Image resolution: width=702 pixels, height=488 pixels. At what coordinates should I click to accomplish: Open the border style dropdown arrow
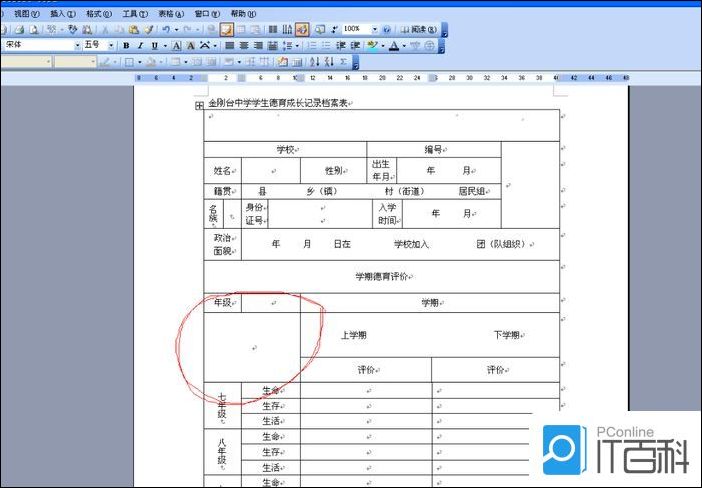tap(140, 62)
